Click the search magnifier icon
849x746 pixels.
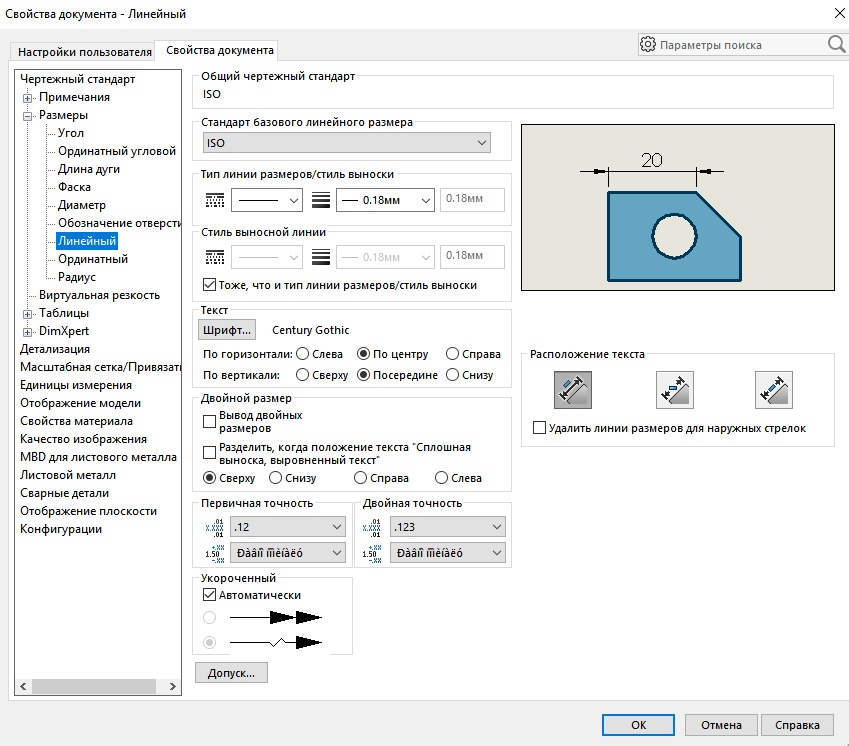836,44
